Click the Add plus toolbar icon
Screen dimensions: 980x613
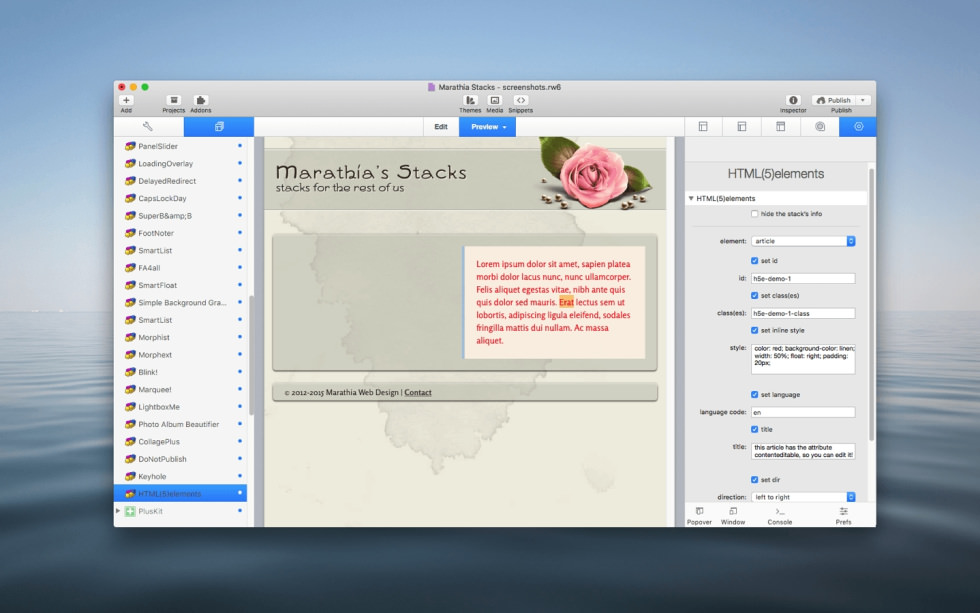[x=126, y=100]
